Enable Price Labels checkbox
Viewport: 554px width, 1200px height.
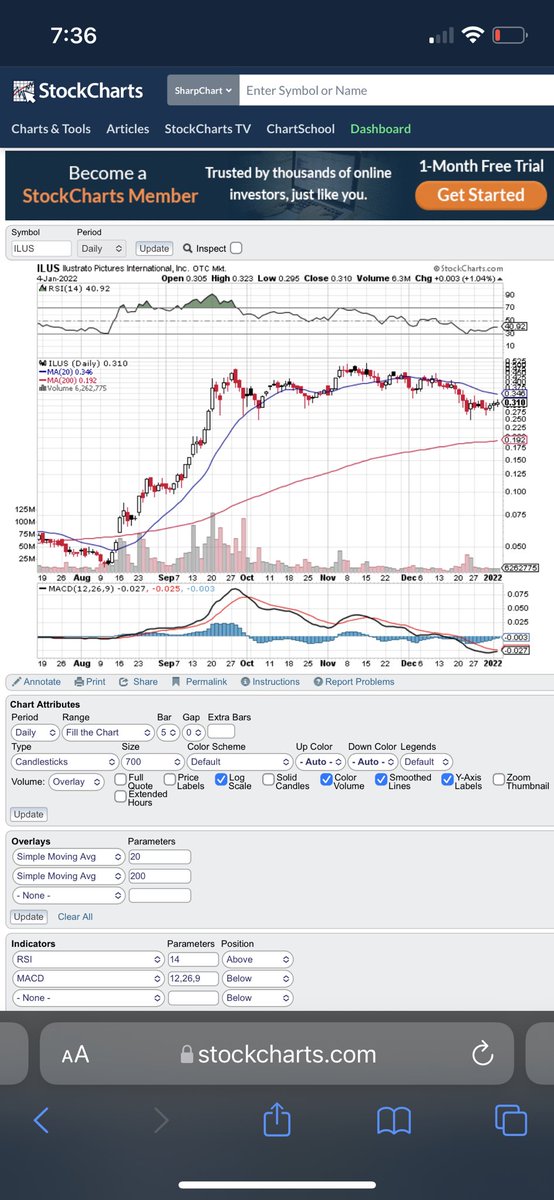(x=168, y=779)
